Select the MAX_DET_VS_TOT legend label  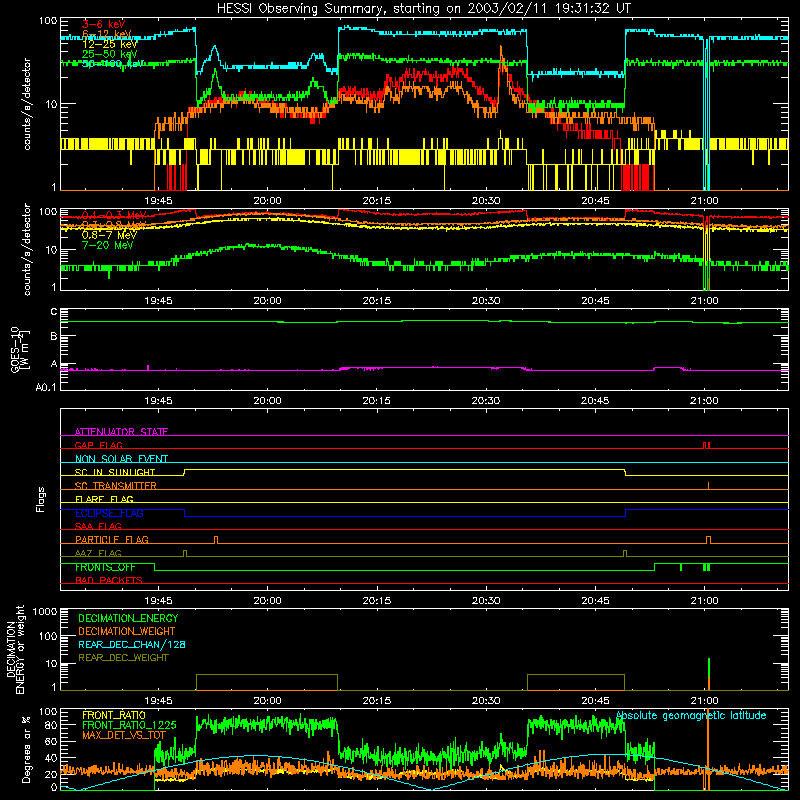(124, 735)
